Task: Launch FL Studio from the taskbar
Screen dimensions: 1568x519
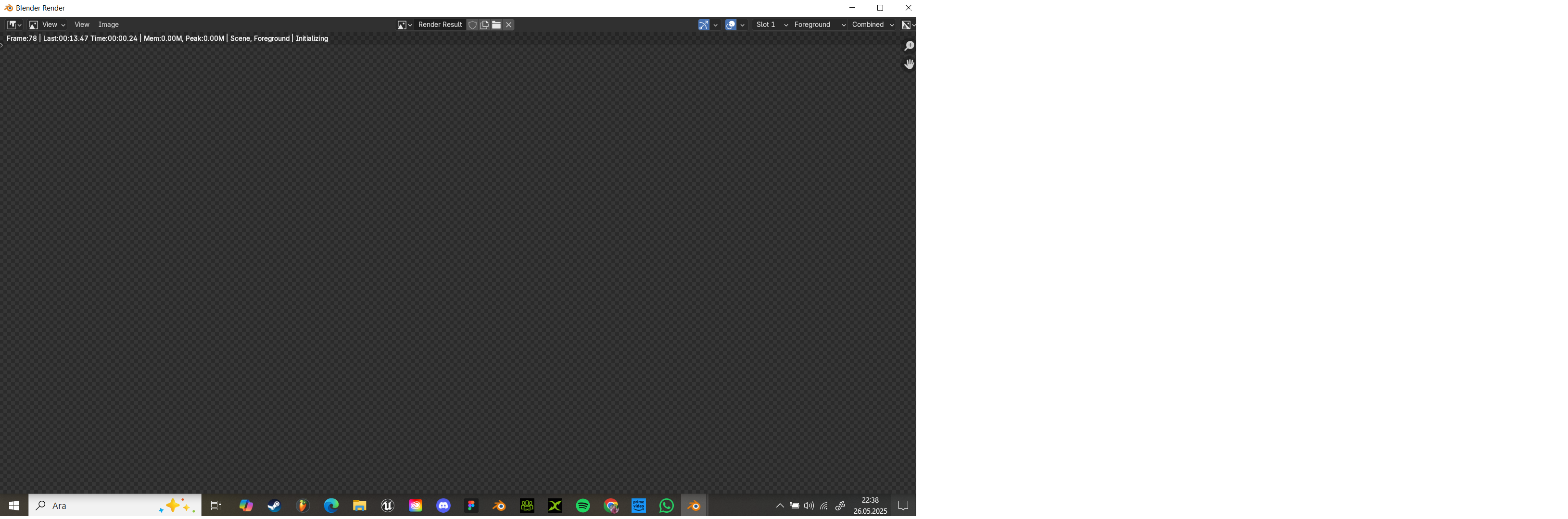Action: [x=303, y=506]
